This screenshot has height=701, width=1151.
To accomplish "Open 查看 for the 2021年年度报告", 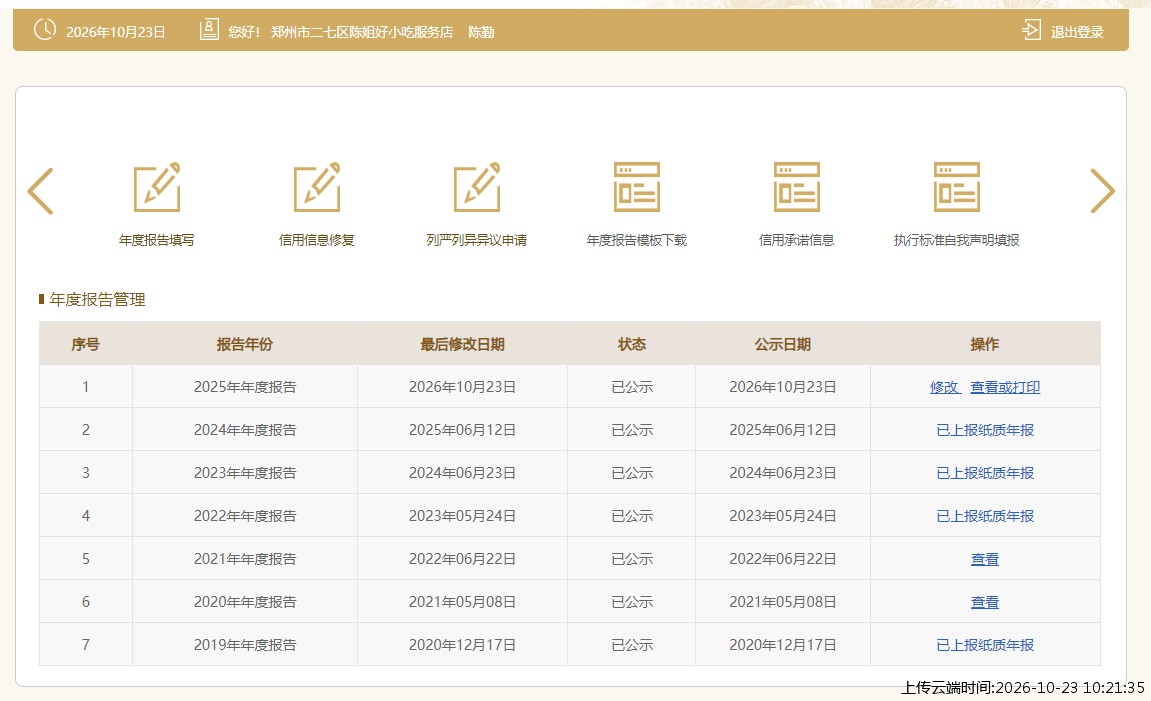I will point(985,559).
